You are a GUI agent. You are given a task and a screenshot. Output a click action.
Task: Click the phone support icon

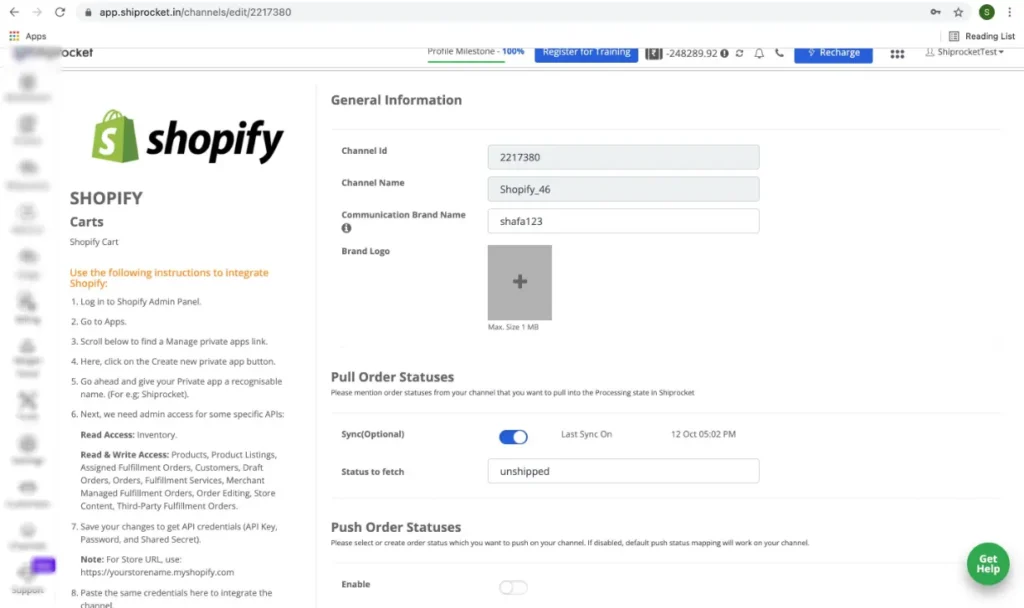[778, 52]
